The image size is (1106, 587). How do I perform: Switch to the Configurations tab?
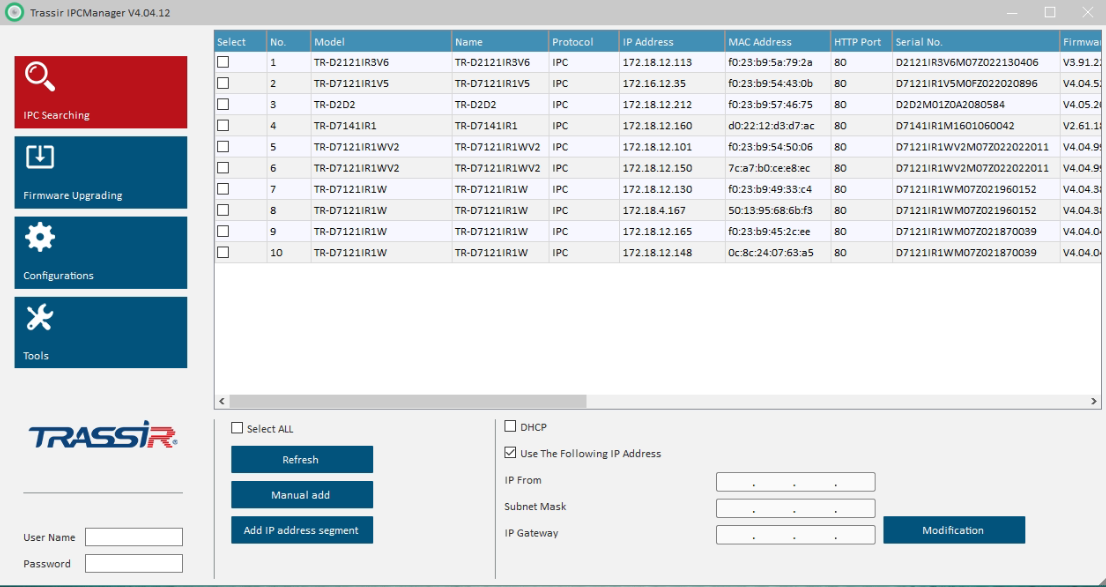(101, 253)
